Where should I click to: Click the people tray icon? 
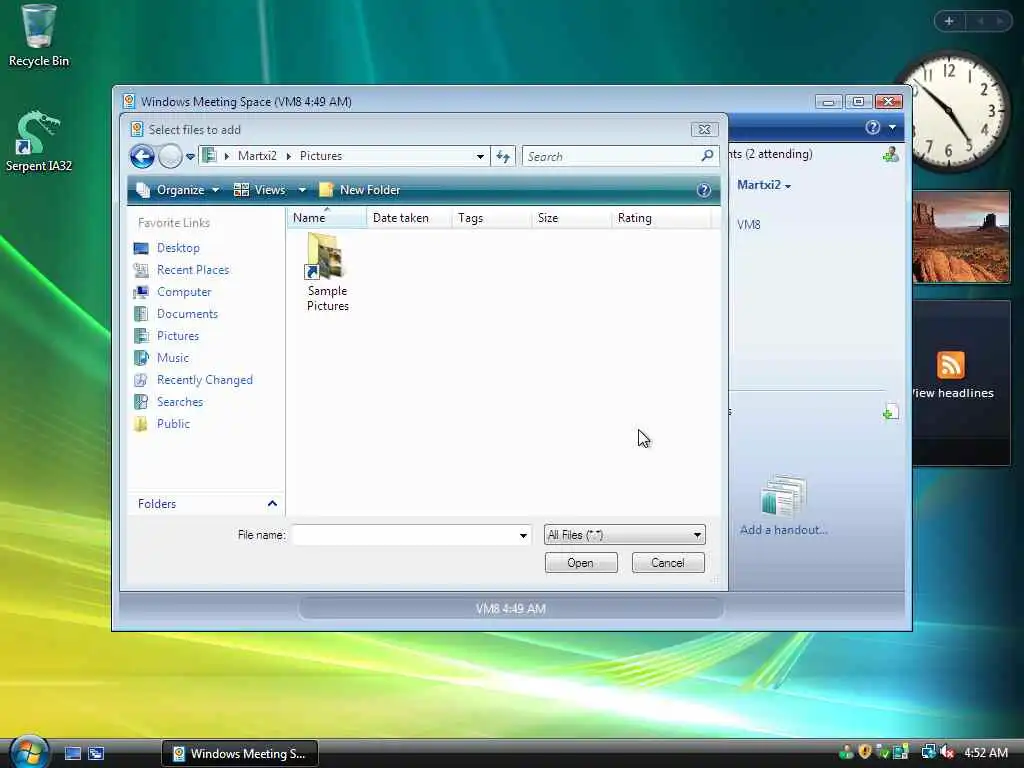pyautogui.click(x=846, y=752)
